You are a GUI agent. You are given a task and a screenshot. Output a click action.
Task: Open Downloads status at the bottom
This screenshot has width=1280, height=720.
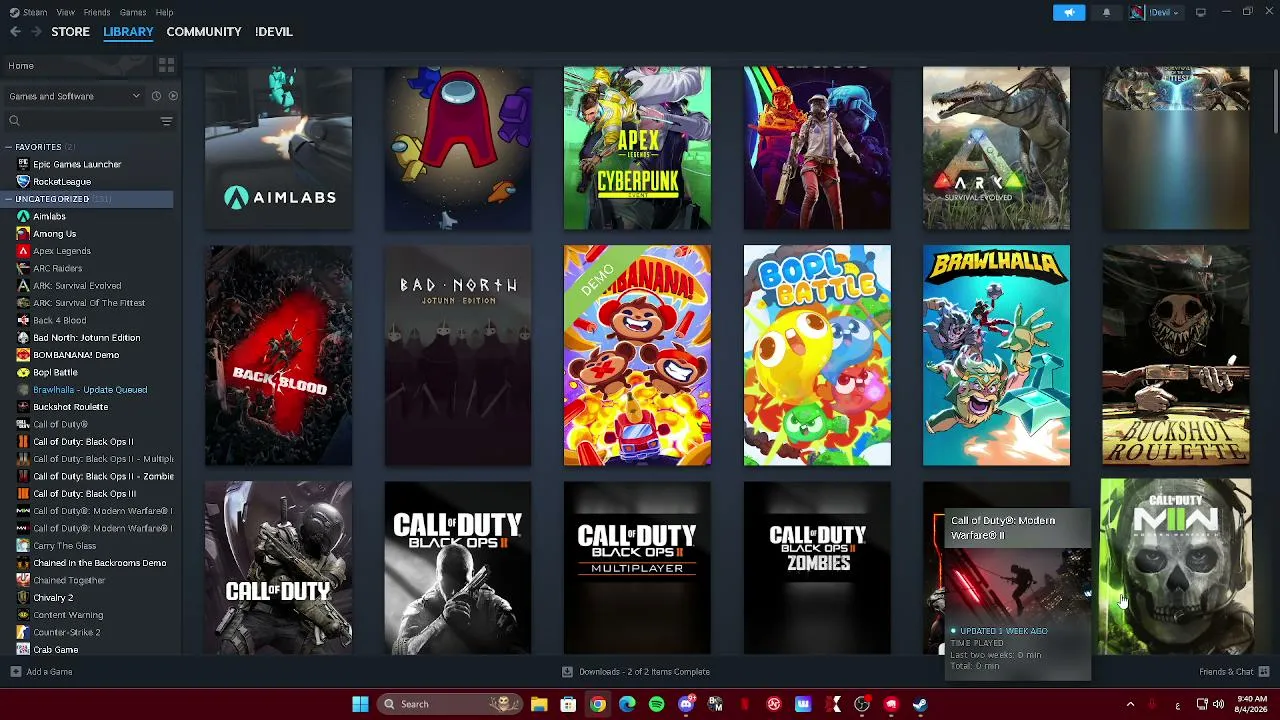click(x=636, y=672)
